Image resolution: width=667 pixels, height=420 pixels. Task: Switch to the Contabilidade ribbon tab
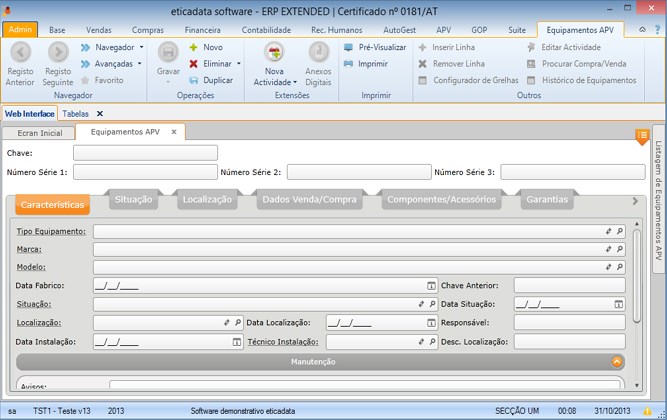pos(267,31)
